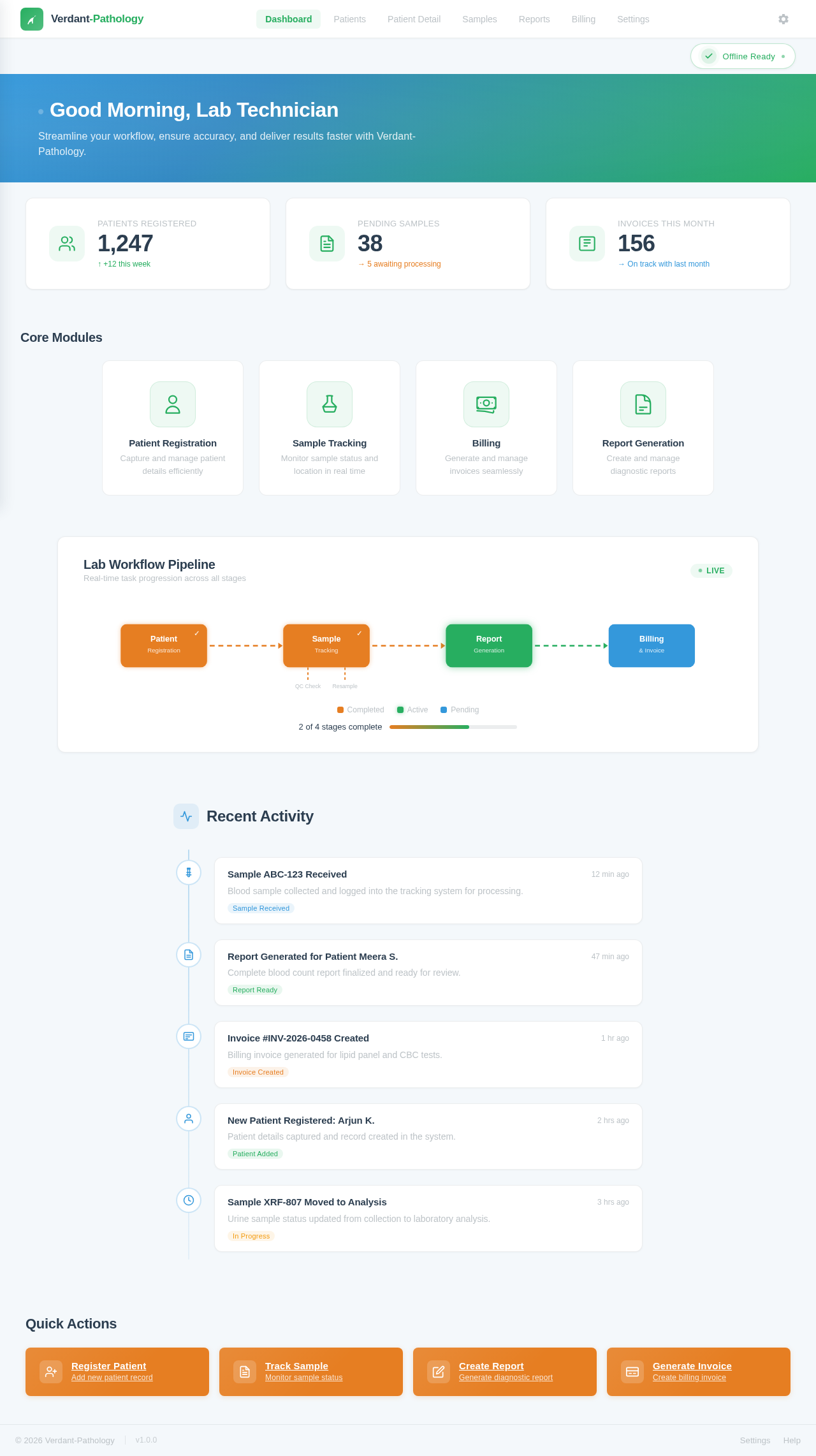Click timeline icon for Invoice #INV-2026-0458

pos(189,1036)
